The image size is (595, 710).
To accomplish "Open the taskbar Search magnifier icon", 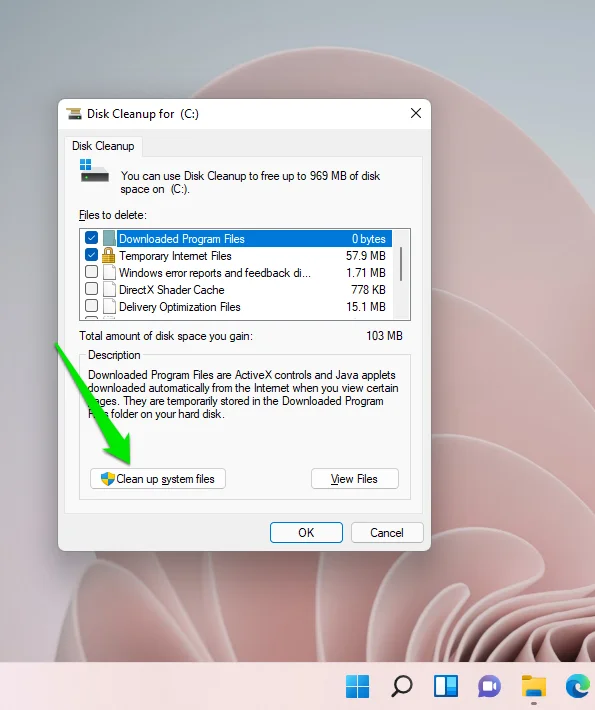I will point(401,686).
